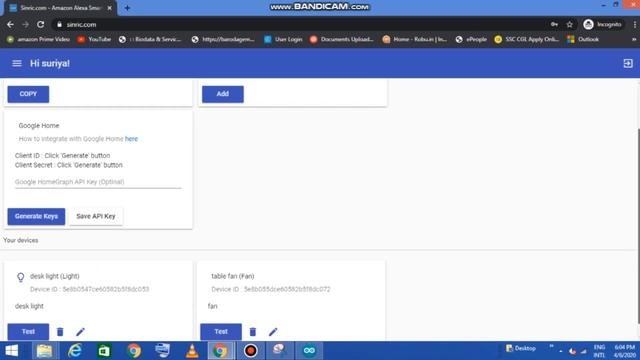Focus the Google HomeGraph API Key field
Screen dimensions: 640x360
pos(98,182)
